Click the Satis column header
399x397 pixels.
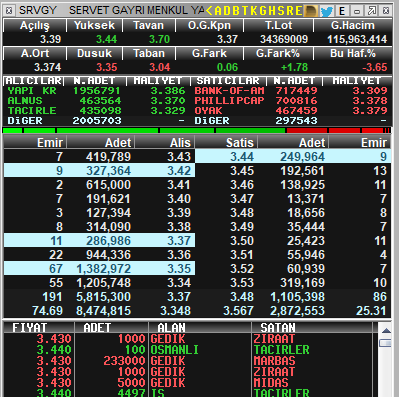(226, 143)
